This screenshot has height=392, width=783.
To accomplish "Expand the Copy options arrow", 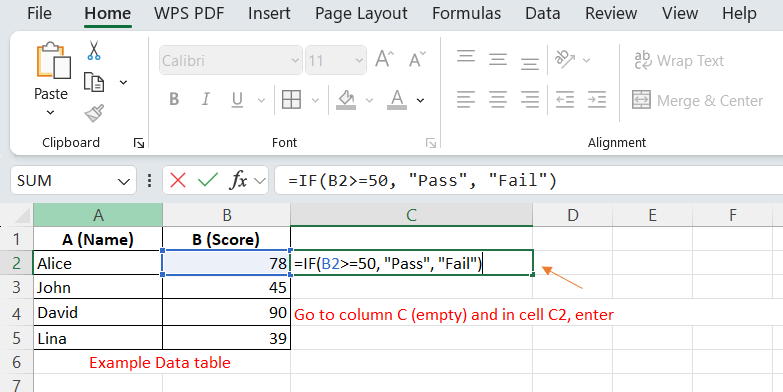I will point(123,82).
